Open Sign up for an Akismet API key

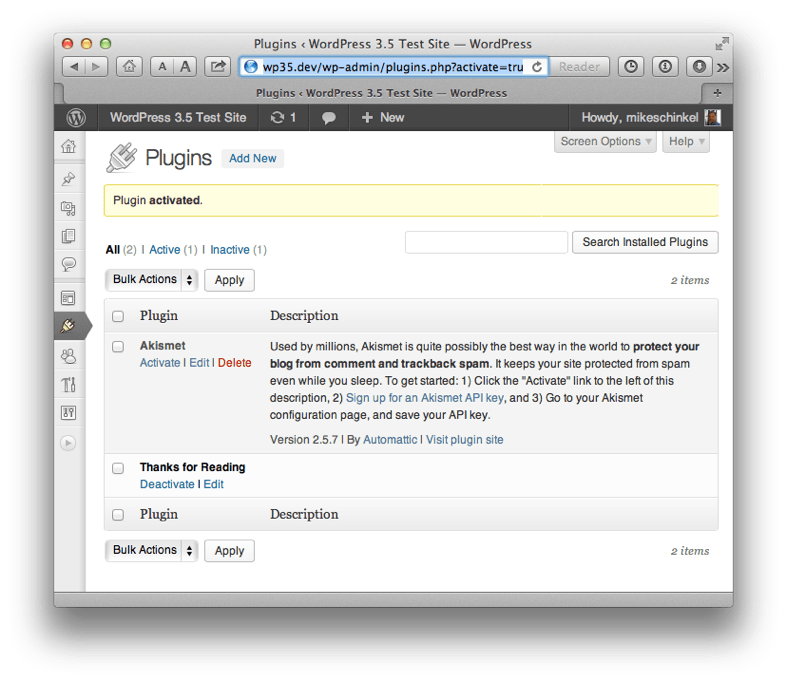(x=425, y=398)
